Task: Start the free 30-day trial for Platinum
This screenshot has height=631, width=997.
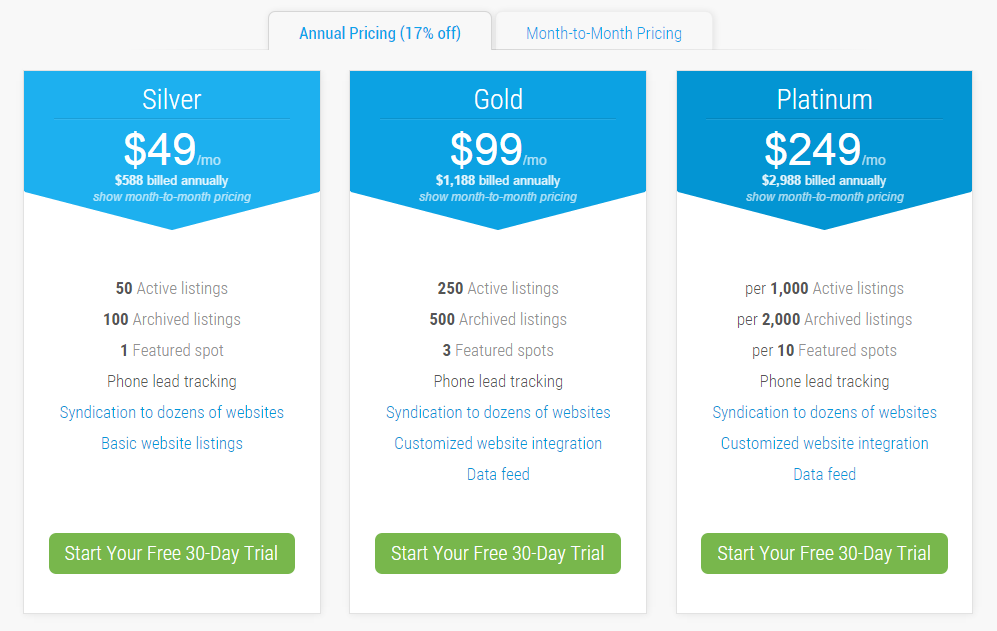Action: pyautogui.click(x=823, y=553)
